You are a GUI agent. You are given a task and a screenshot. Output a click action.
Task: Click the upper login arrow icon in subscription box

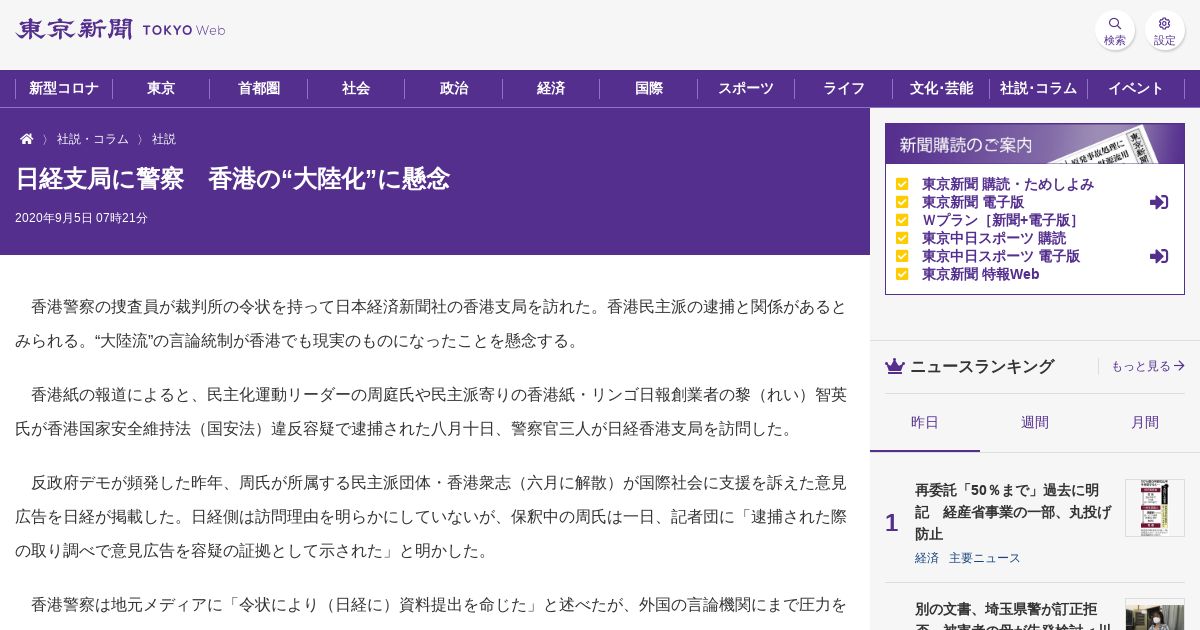[x=1159, y=202]
